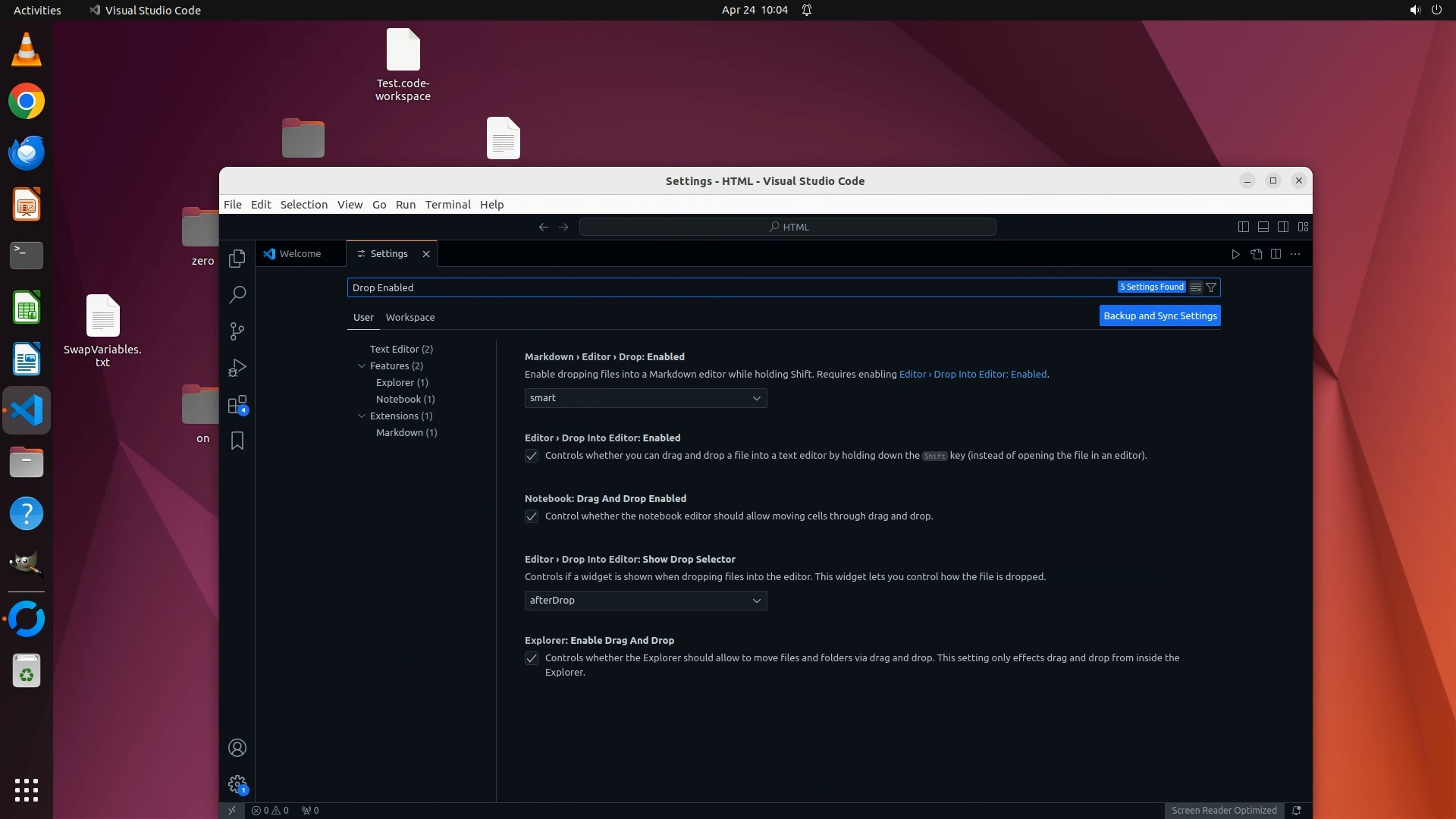
Task: Open the Terminal menu
Action: (x=447, y=205)
